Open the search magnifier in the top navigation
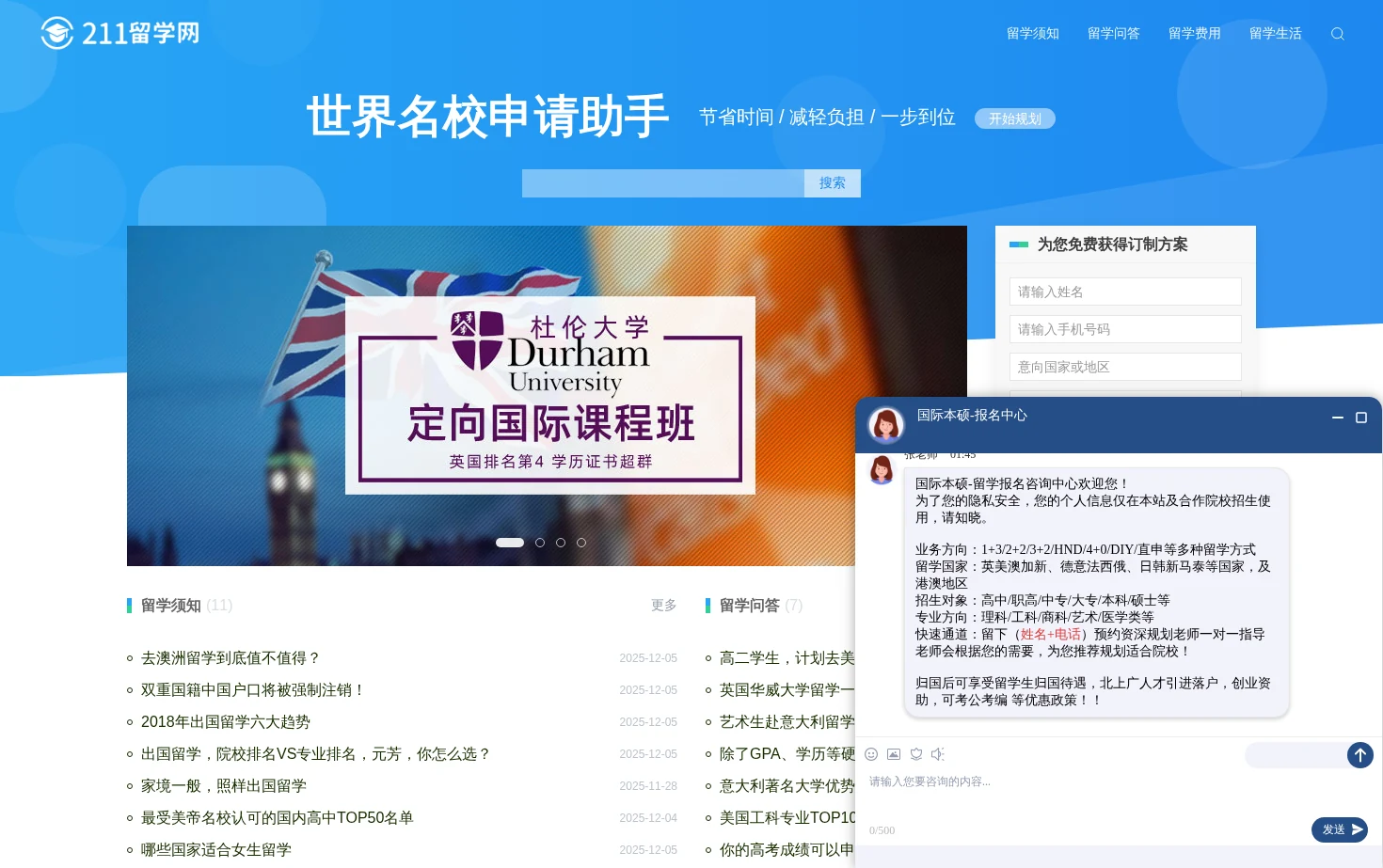Viewport: 1383px width, 868px height. point(1337,34)
